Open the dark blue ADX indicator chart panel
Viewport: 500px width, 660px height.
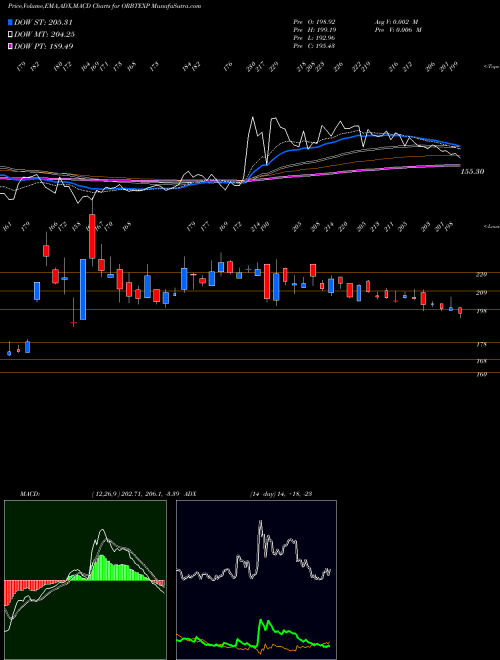click(x=256, y=580)
